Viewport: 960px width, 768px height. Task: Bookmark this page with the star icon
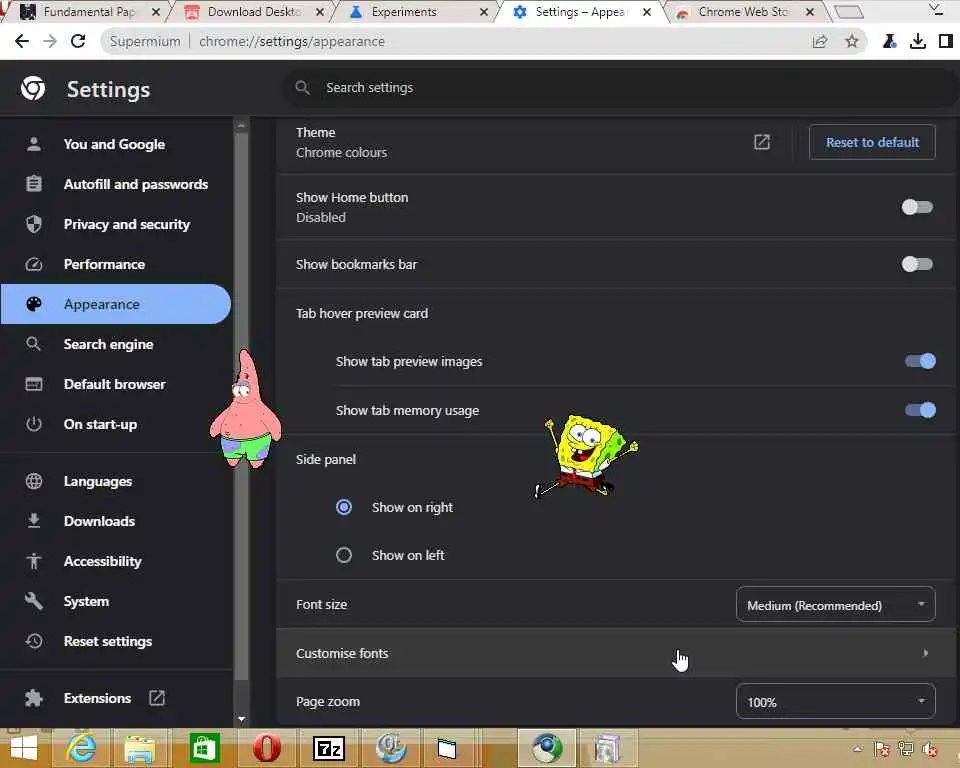[x=852, y=41]
